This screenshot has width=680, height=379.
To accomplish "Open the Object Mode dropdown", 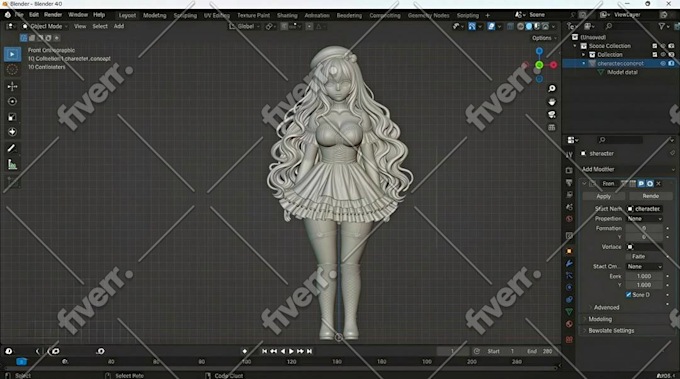I will [45, 26].
